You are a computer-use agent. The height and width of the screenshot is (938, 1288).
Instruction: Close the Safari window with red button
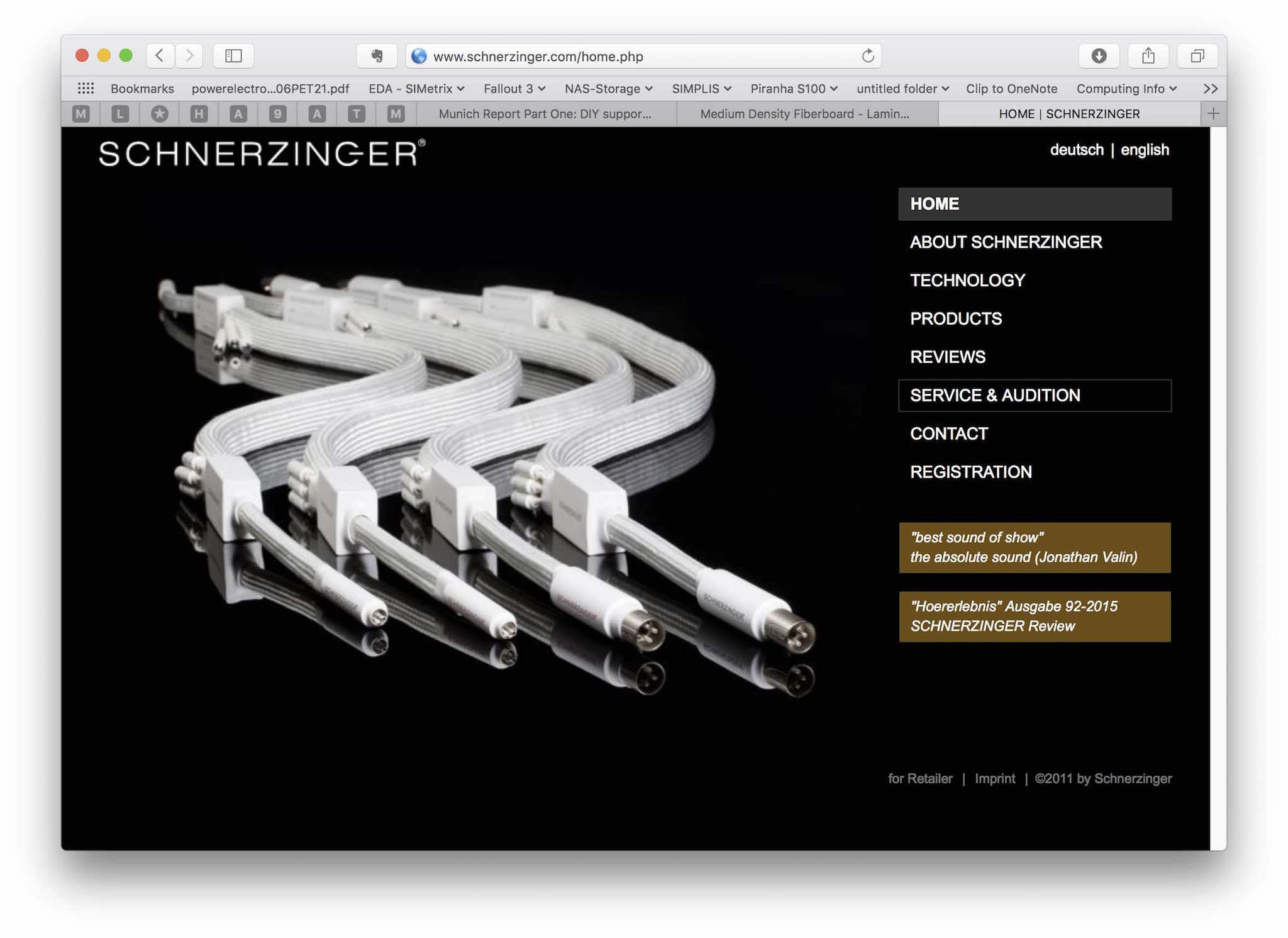click(x=82, y=55)
